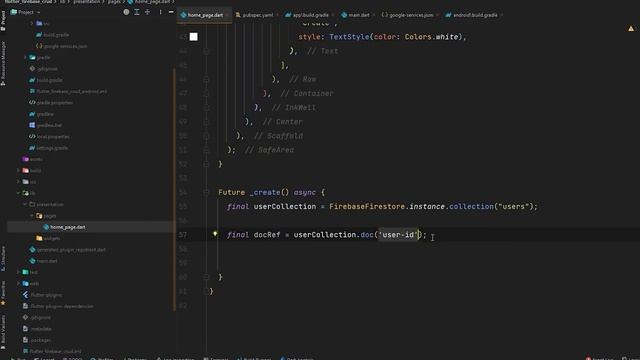Select main.dart file in project tree
This screenshot has width=640, height=360.
pos(43,261)
